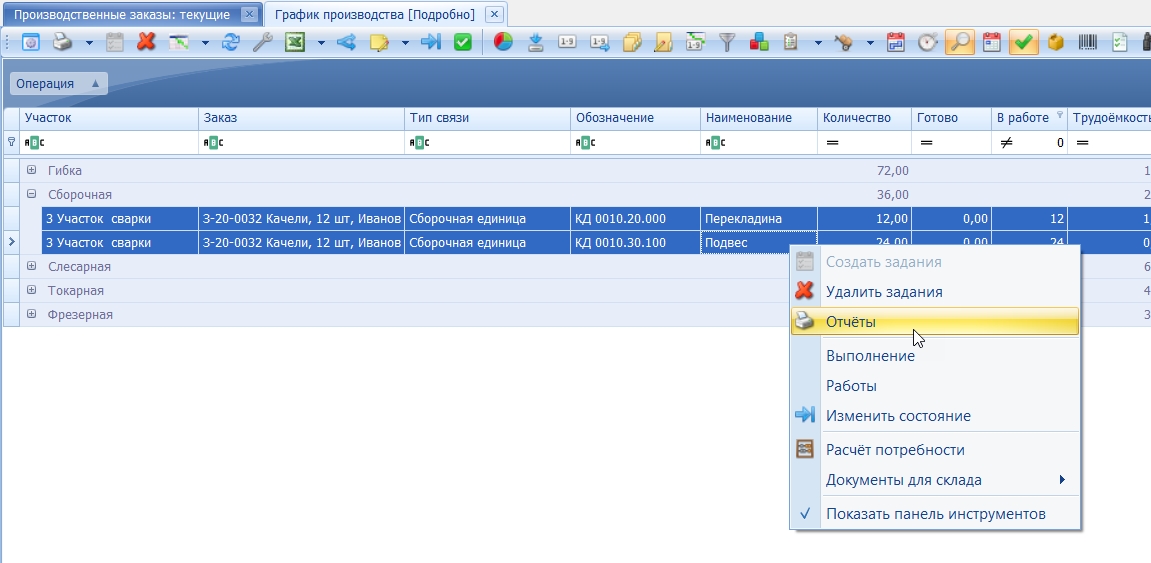1151x563 pixels.
Task: Open the dropdown arrow beside Excel icon
Action: coord(321,43)
